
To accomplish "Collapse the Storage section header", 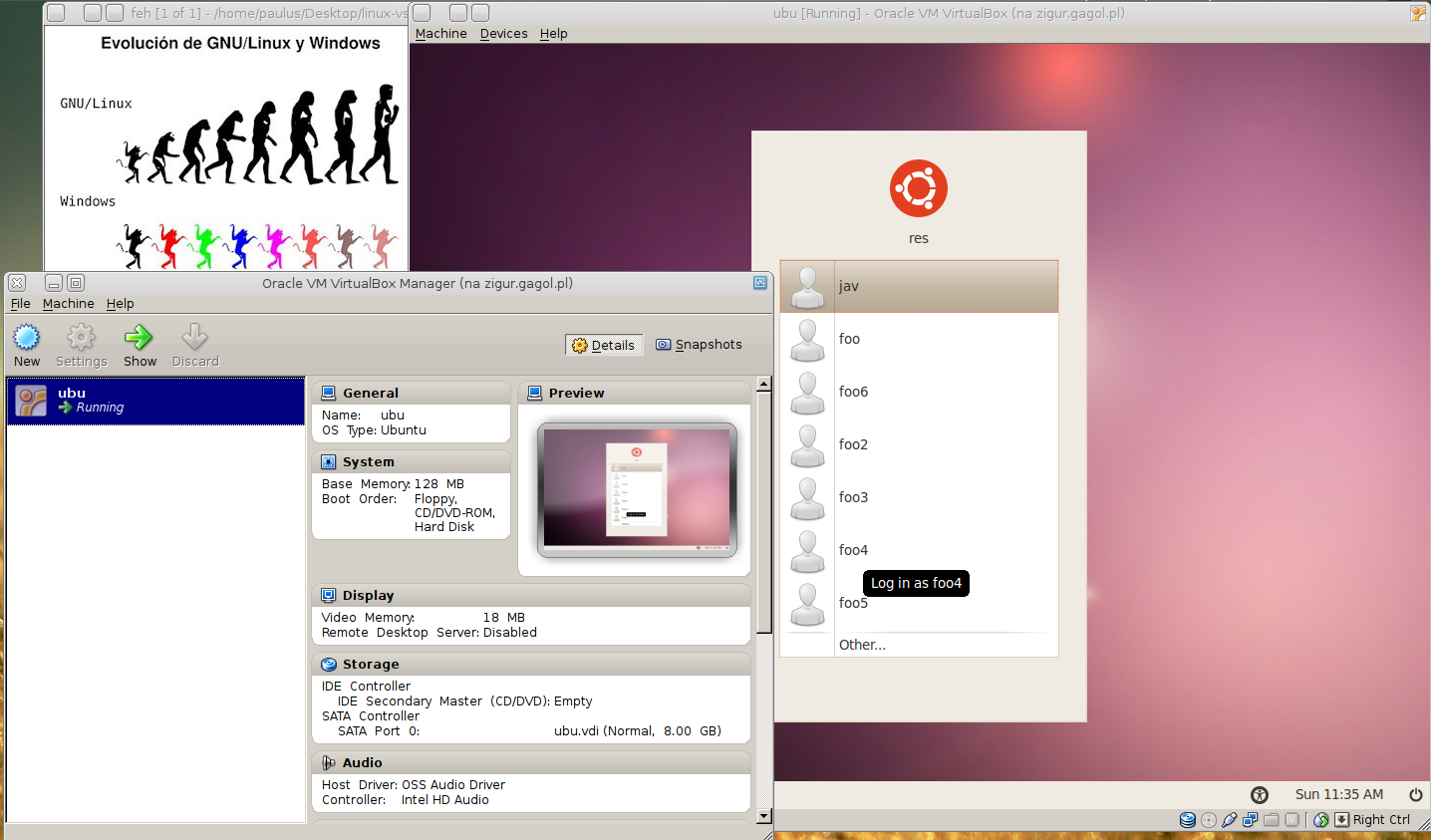I will click(x=371, y=665).
